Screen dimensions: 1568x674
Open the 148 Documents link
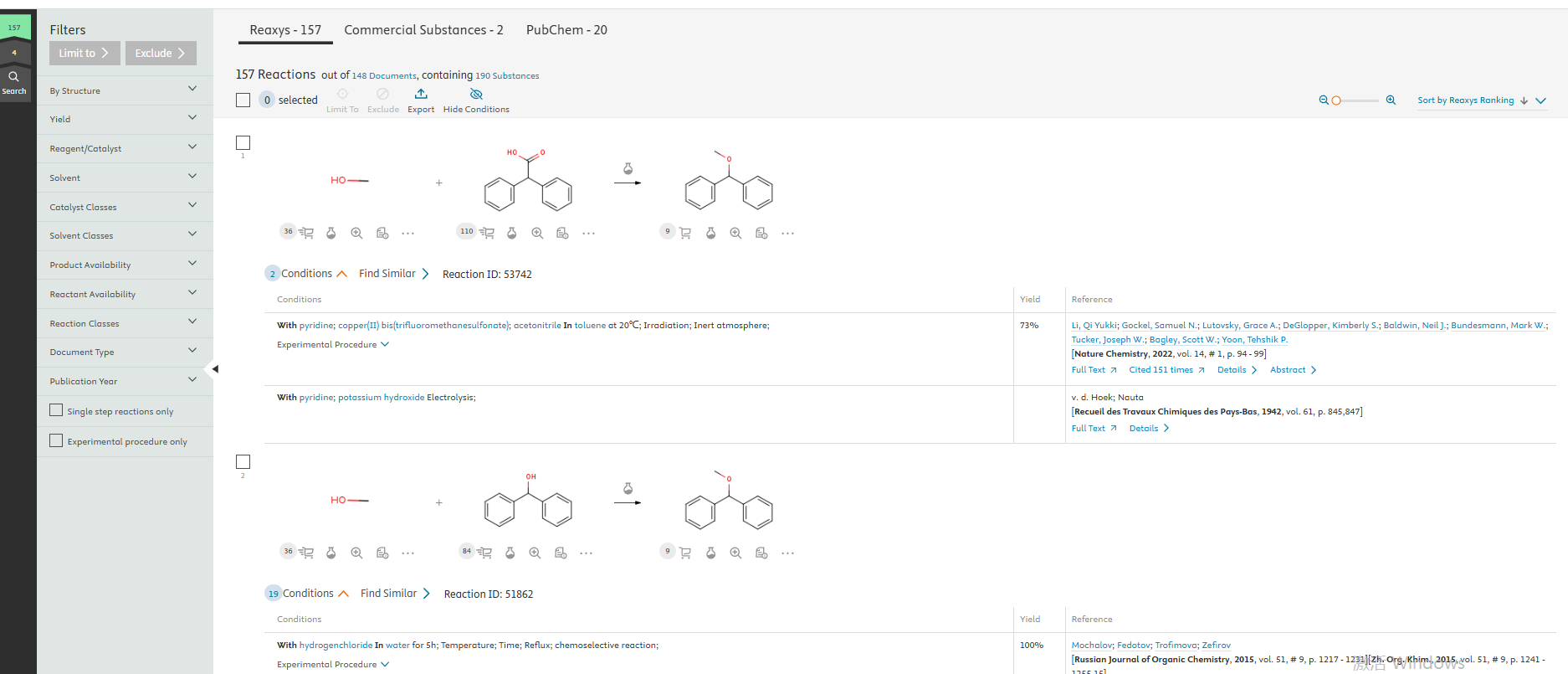coord(384,76)
